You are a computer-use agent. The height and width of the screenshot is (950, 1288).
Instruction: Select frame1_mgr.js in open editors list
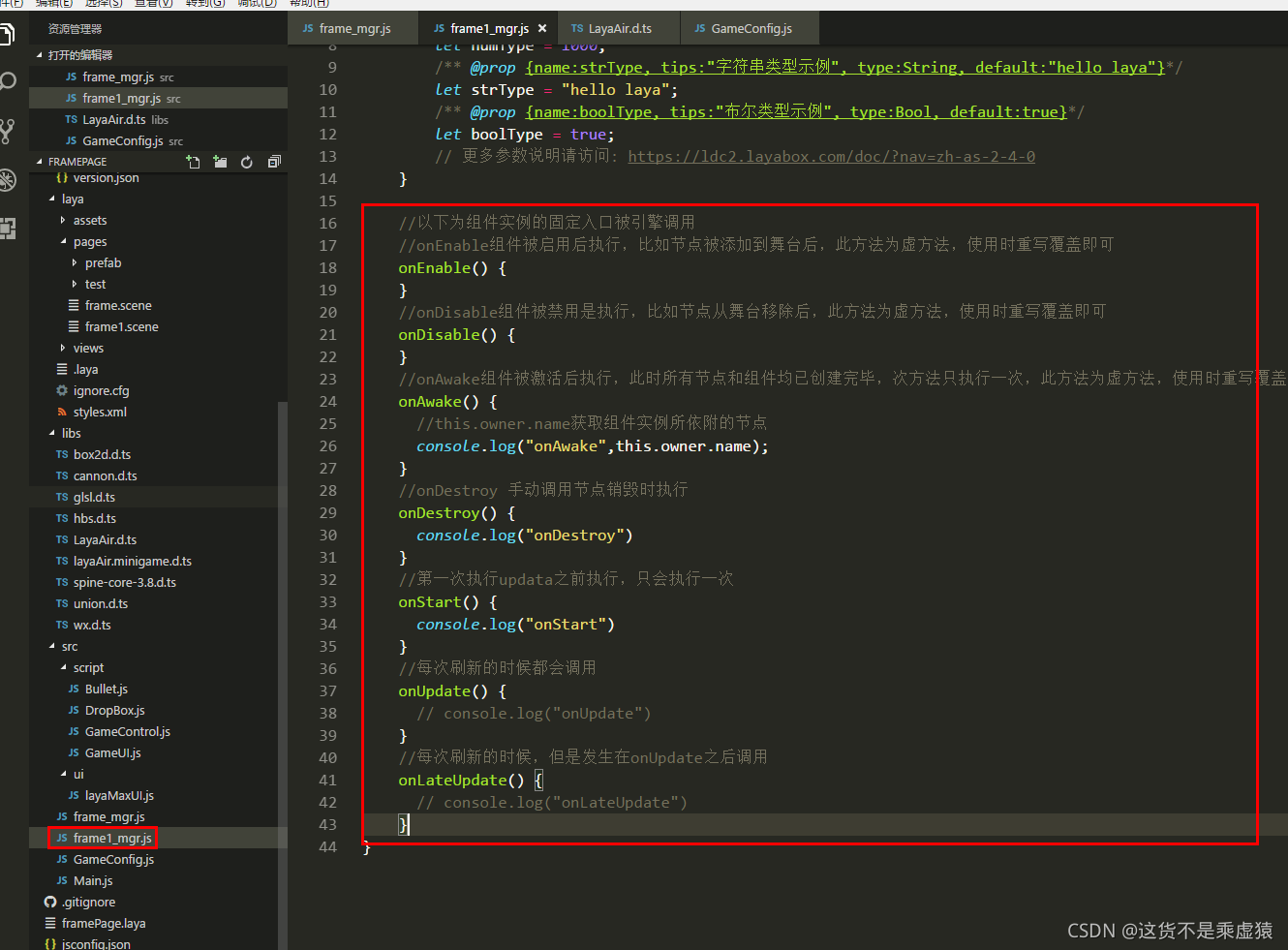pos(158,98)
